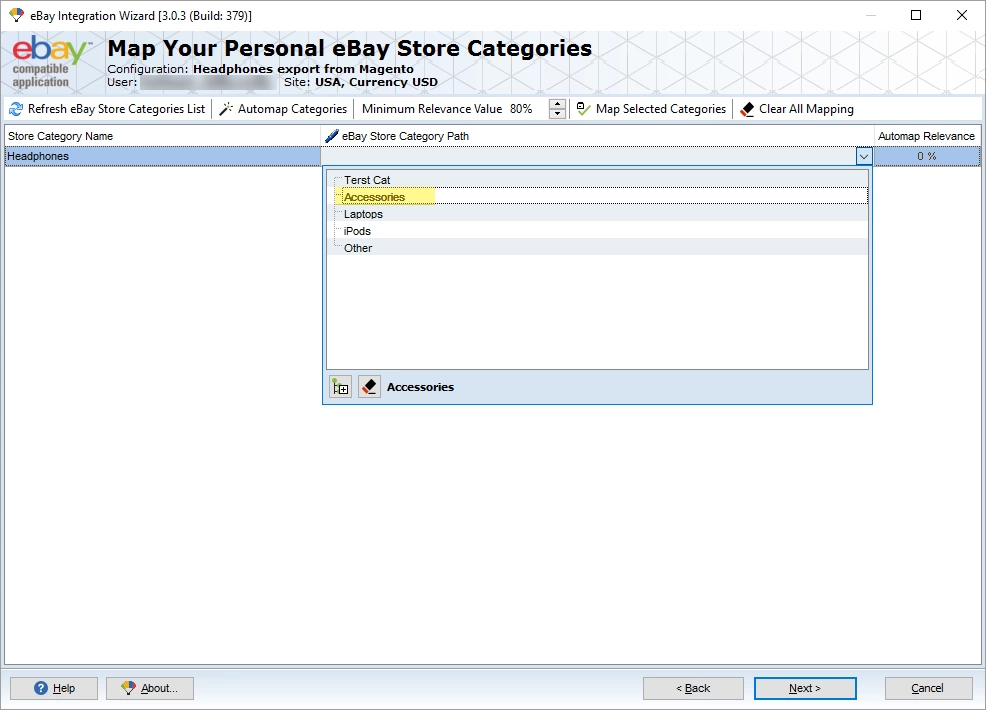Maximize the eBay Integration Wizard window
986x710 pixels.
(x=916, y=15)
